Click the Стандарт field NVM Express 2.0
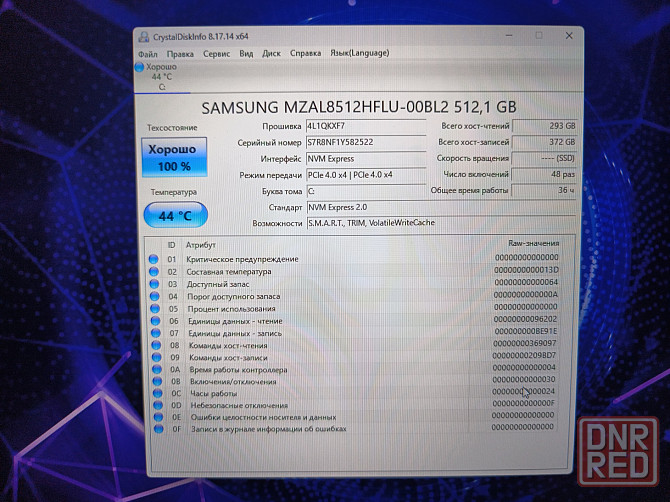The width and height of the screenshot is (670, 502). pyautogui.click(x=441, y=207)
